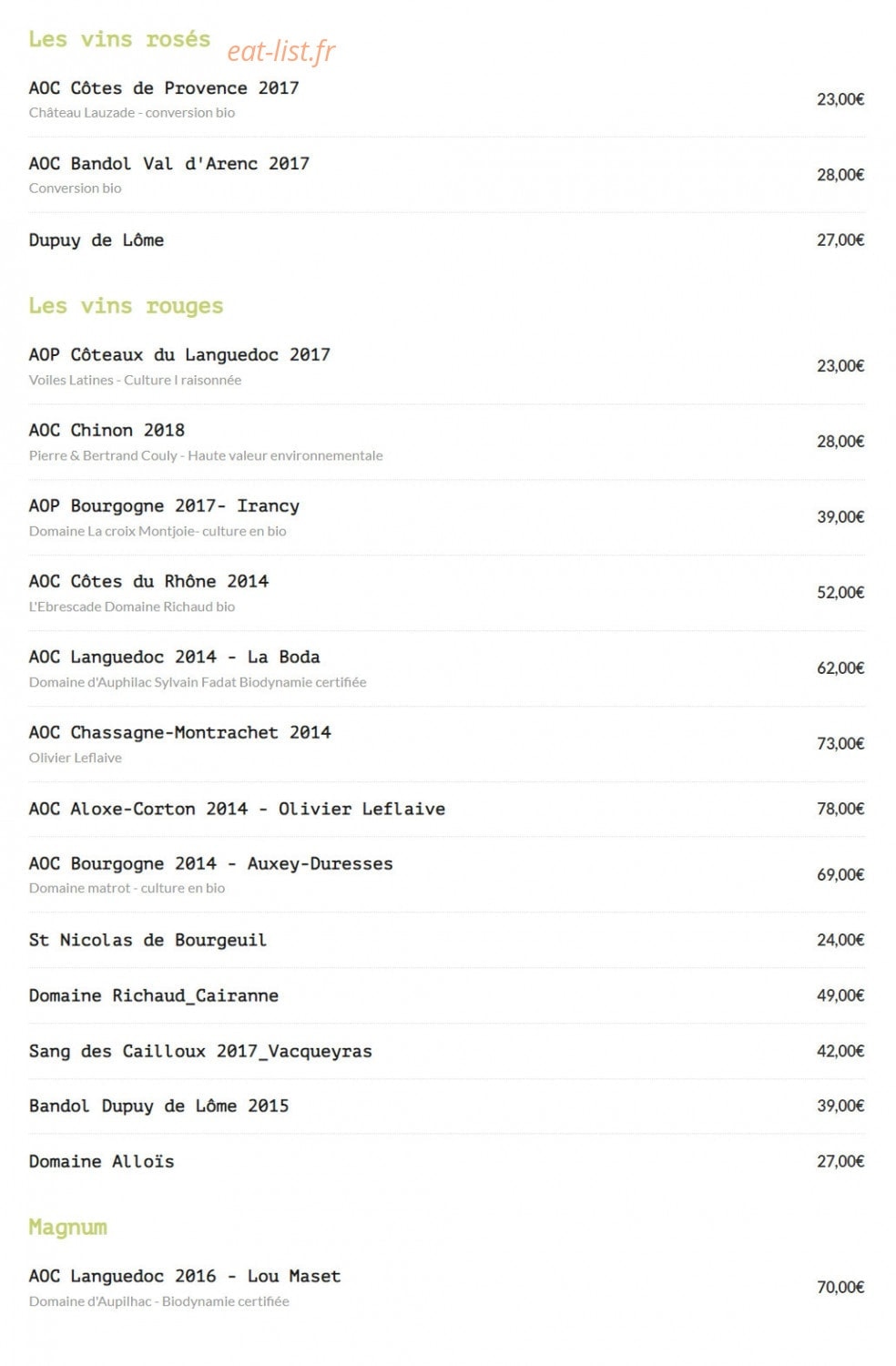Click the Domaine Alloïs entry
This screenshot has width=896, height=1366.
[101, 1162]
